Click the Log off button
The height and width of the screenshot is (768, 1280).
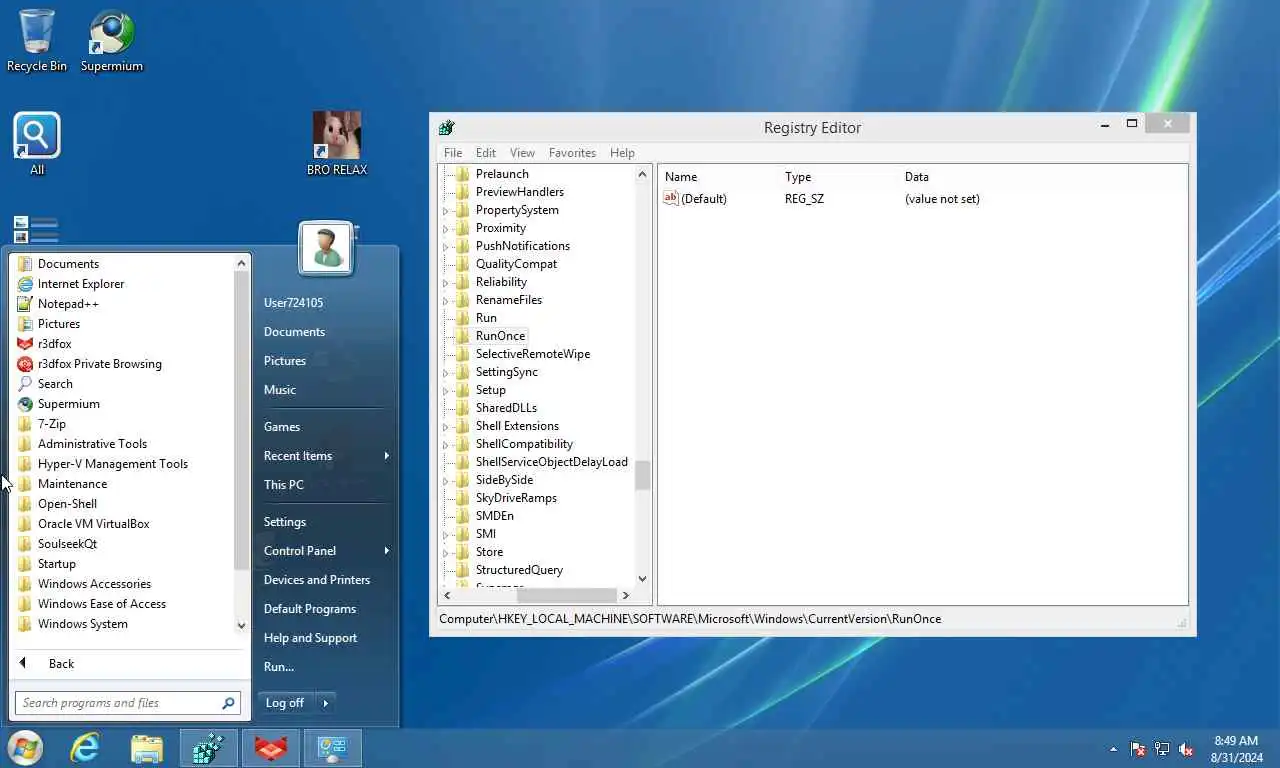[285, 703]
